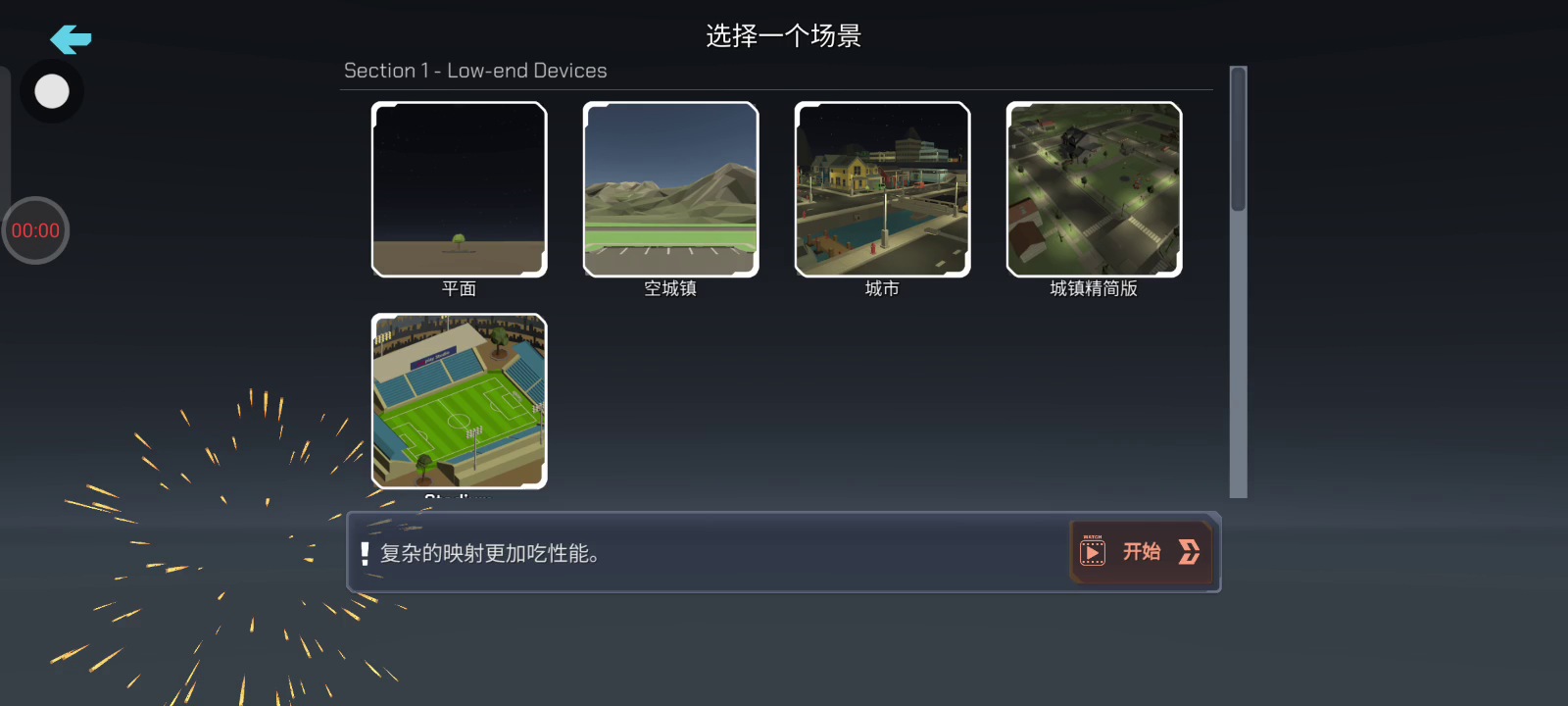Click the double chevron icon on 开始 button
Viewport: 1568px width, 706px height.
click(x=1189, y=552)
